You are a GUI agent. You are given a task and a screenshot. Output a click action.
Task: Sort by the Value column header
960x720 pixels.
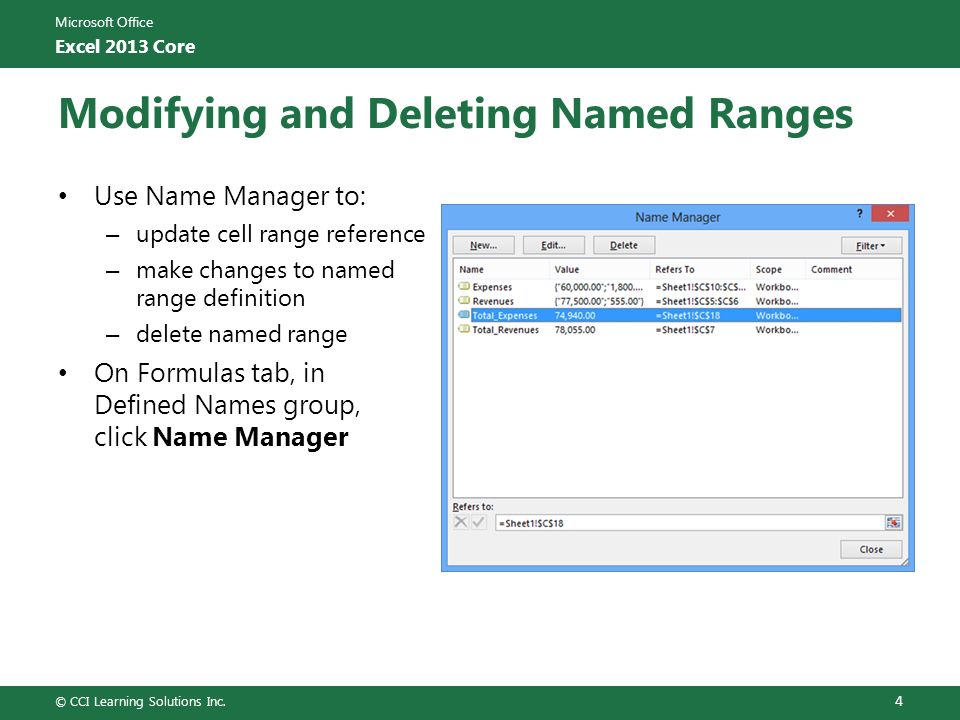[600, 269]
